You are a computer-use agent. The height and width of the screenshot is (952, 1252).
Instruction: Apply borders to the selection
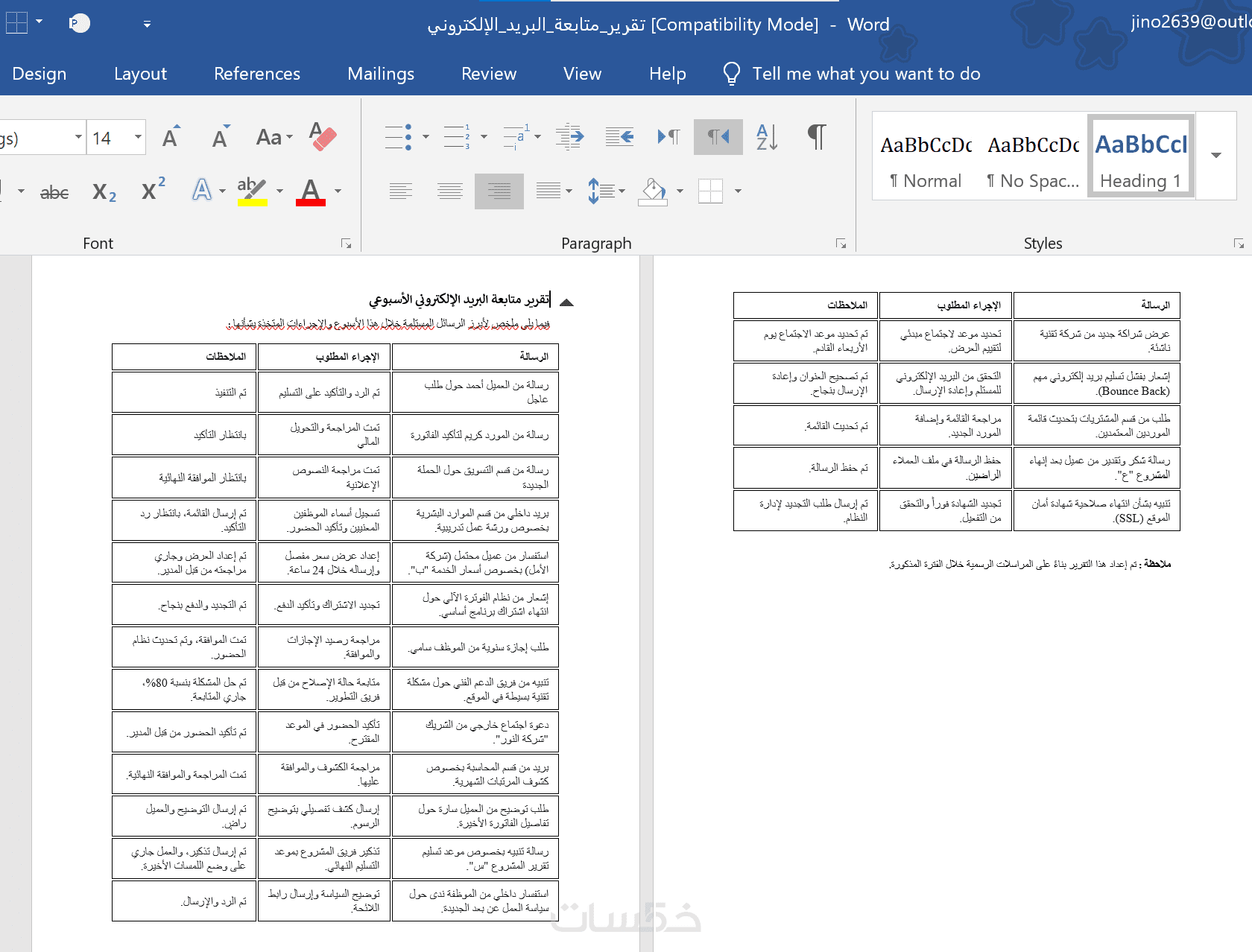(710, 191)
